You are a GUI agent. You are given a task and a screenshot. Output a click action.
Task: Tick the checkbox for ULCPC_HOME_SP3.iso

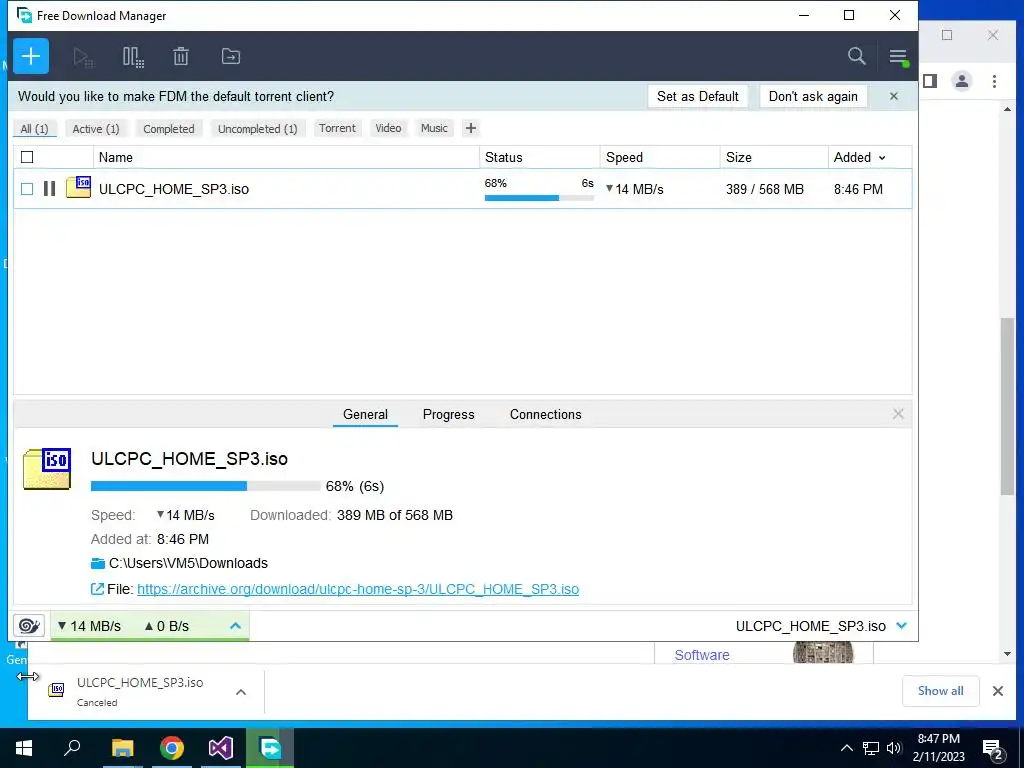tap(27, 189)
